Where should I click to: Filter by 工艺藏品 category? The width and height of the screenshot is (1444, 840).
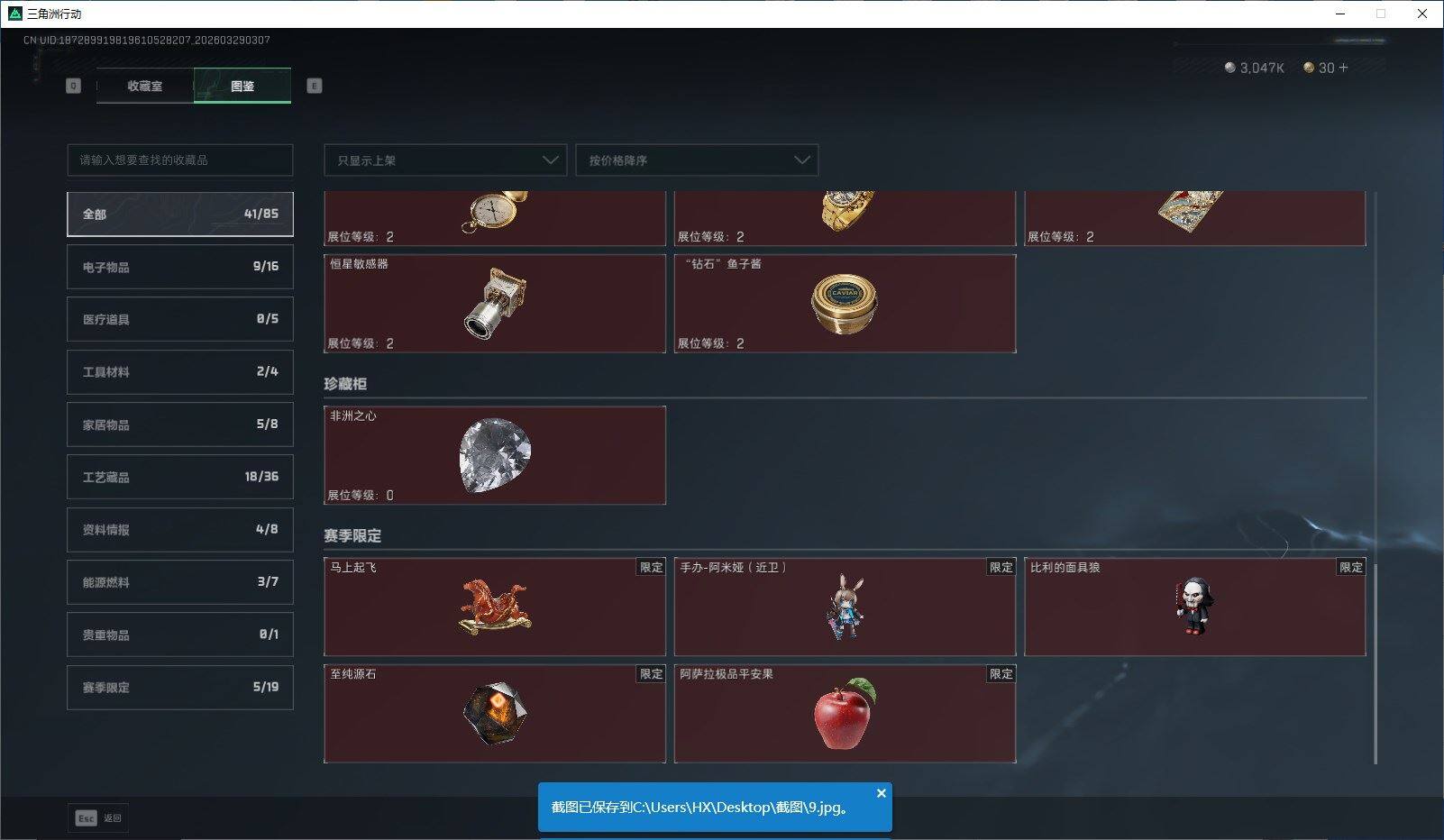[180, 477]
